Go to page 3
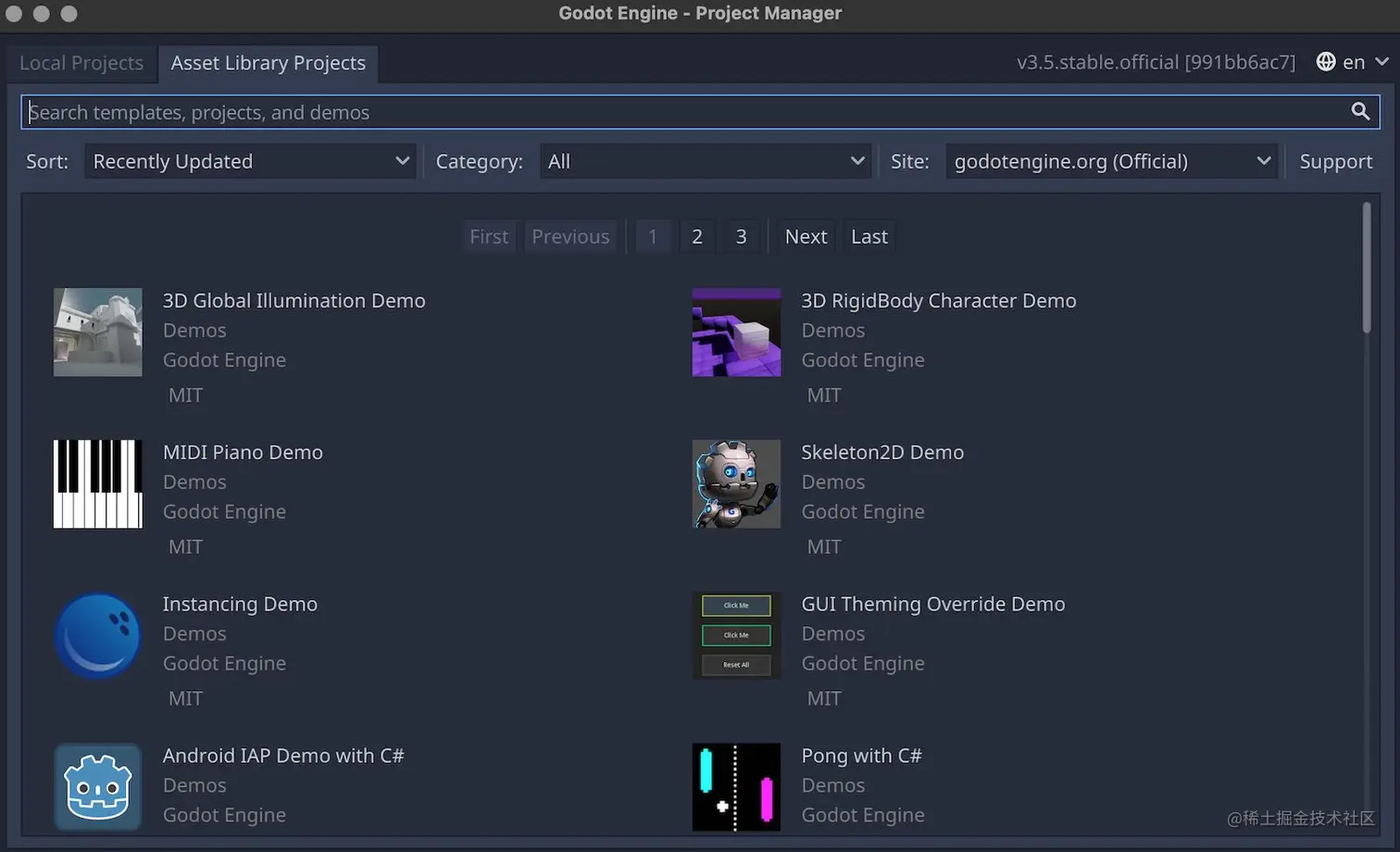 point(742,236)
